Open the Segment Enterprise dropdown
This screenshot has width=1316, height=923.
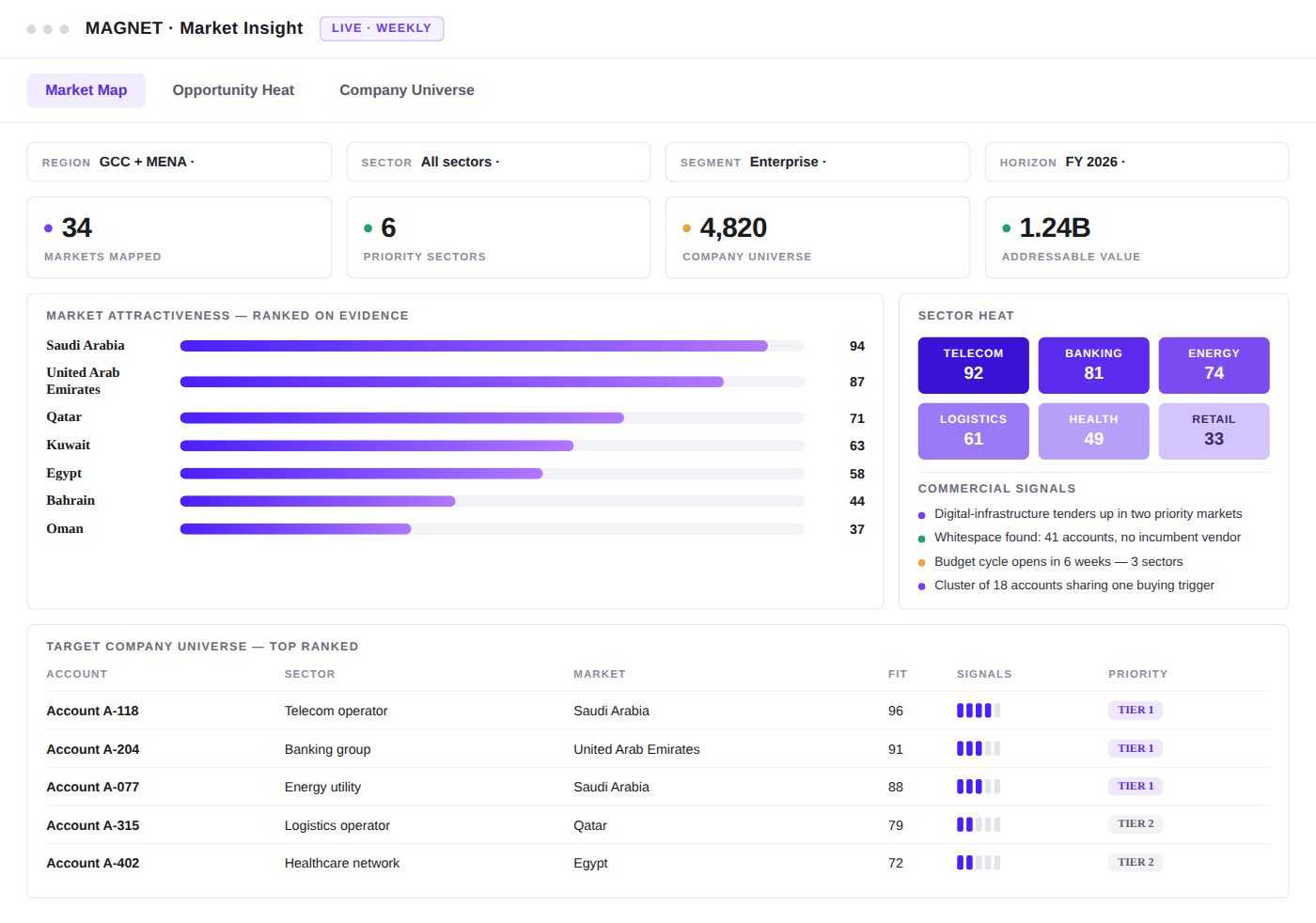click(818, 162)
